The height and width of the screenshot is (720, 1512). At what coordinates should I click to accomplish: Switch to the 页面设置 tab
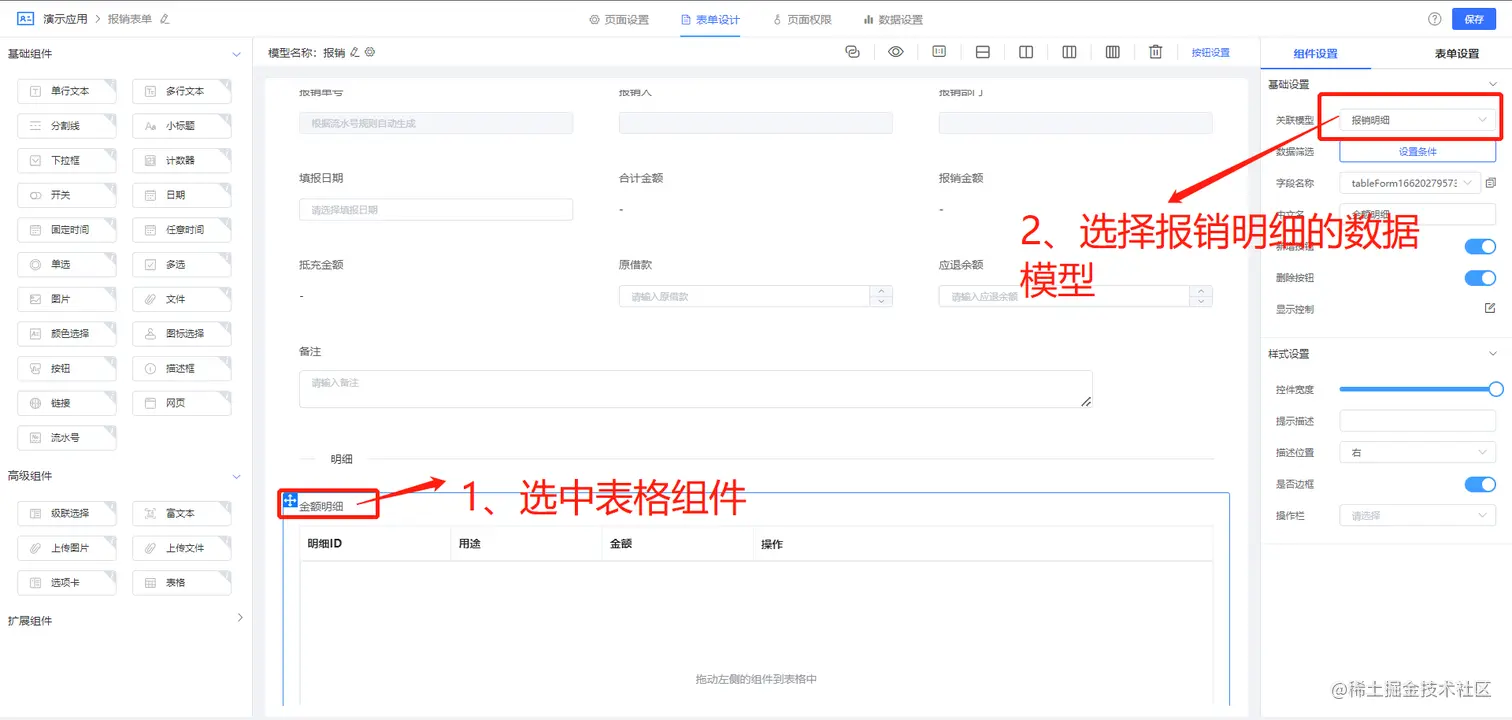click(x=620, y=20)
